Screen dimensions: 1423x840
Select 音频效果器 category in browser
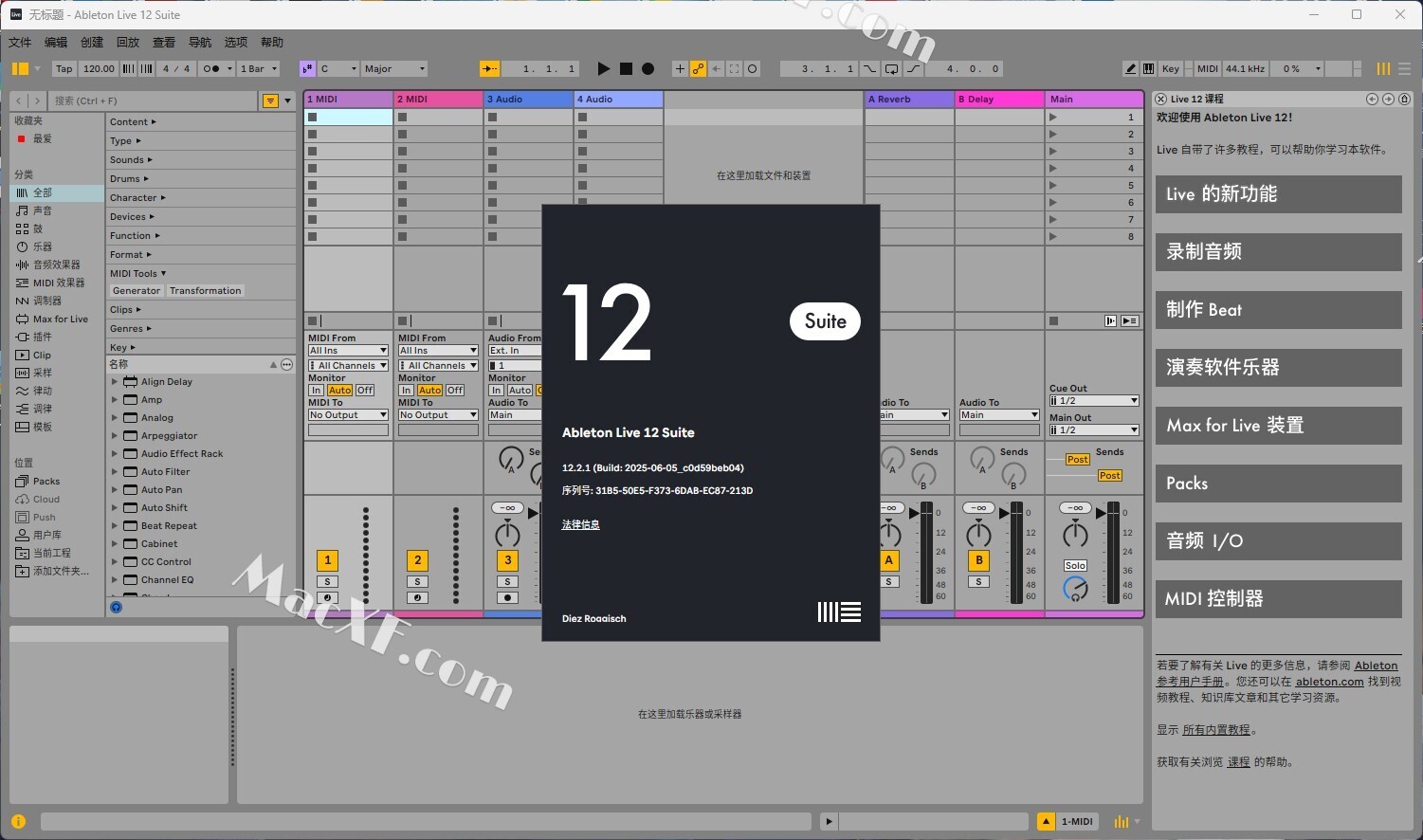(x=57, y=265)
